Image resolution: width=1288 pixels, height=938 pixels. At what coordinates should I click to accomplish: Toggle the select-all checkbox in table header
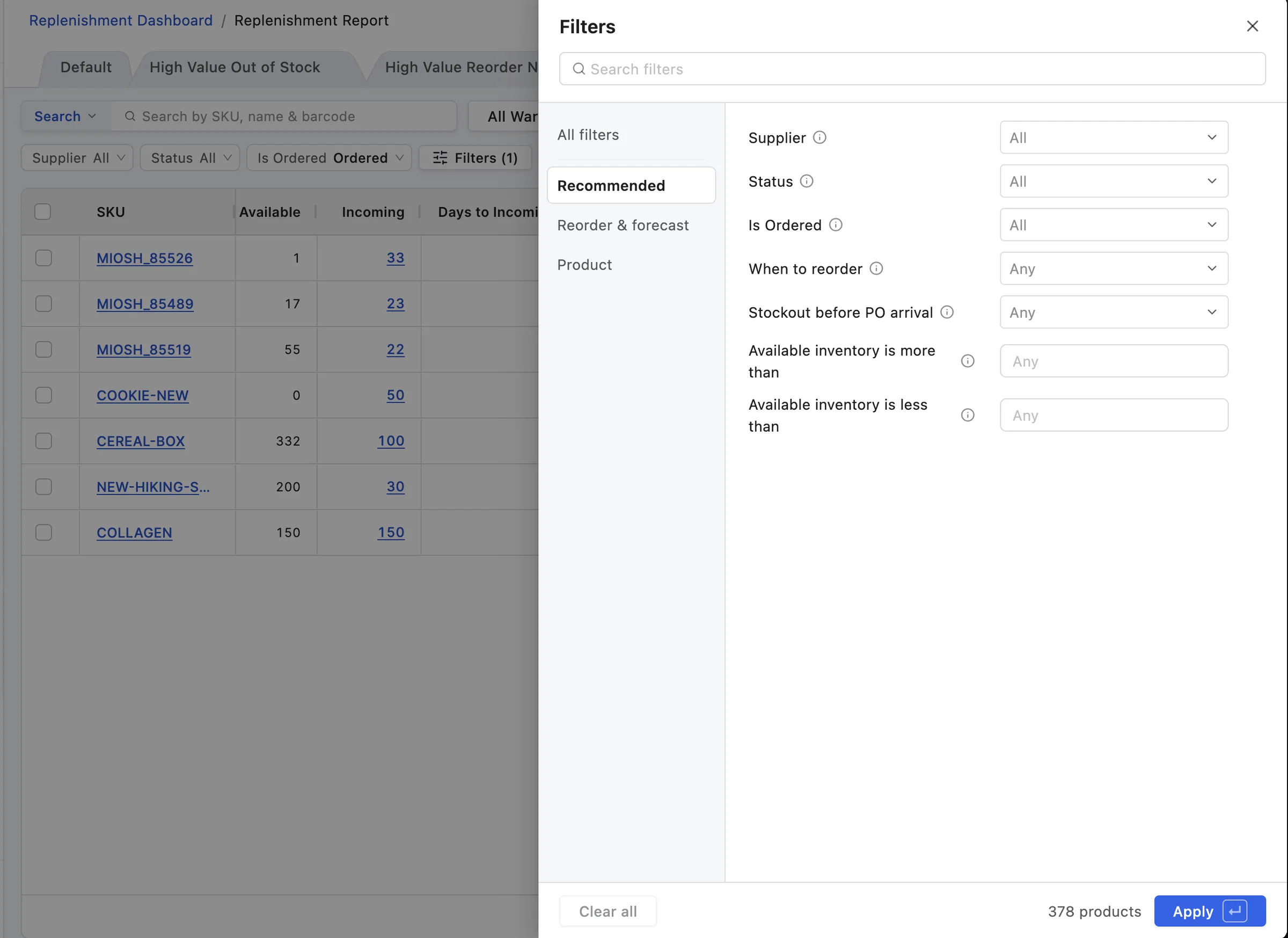(x=42, y=212)
